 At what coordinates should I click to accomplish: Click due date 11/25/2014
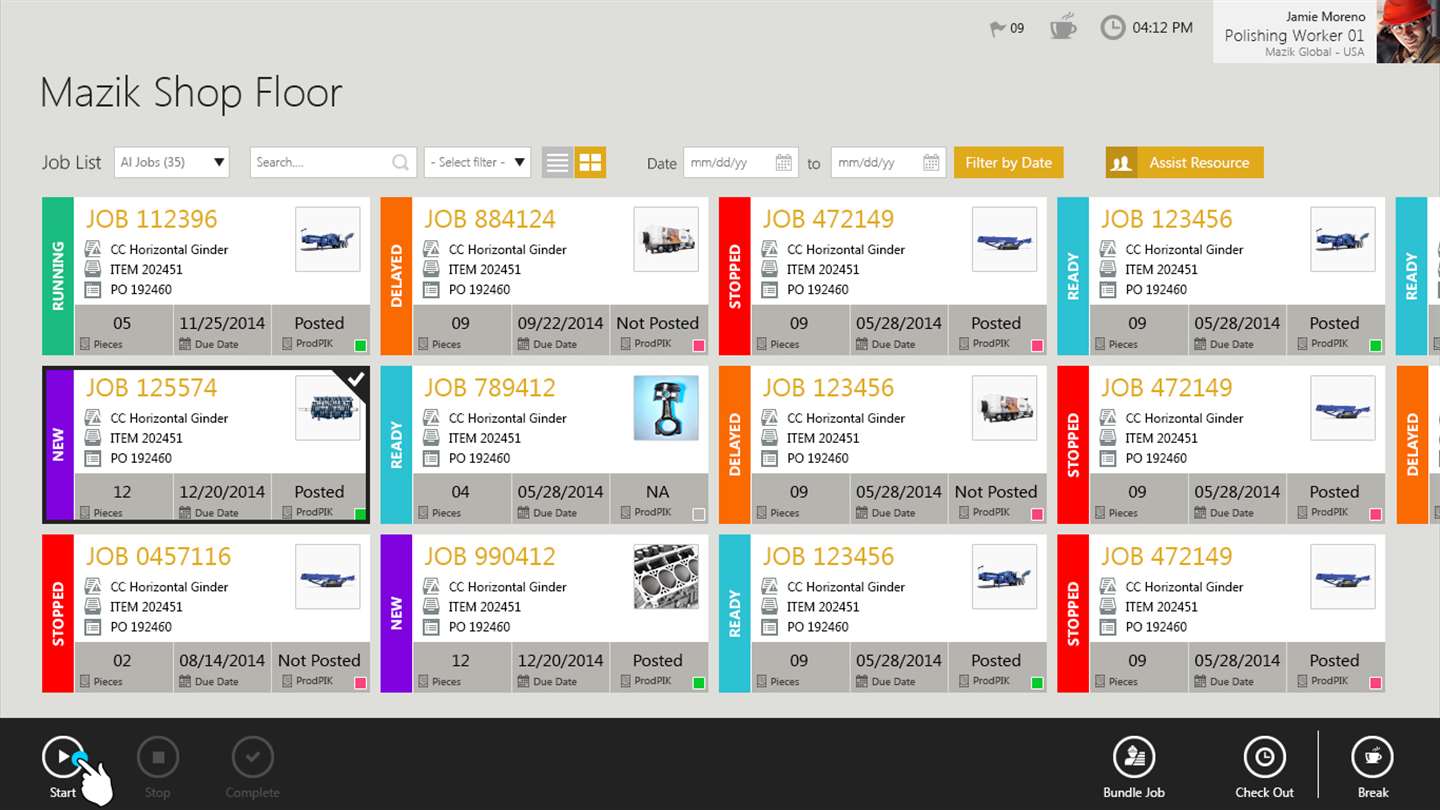point(222,323)
